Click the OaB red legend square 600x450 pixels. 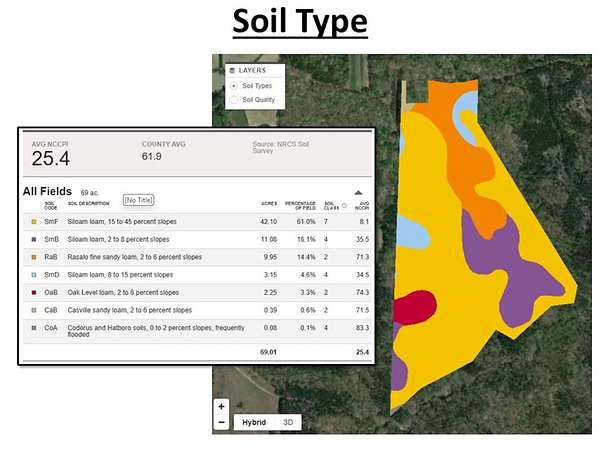pos(33,292)
